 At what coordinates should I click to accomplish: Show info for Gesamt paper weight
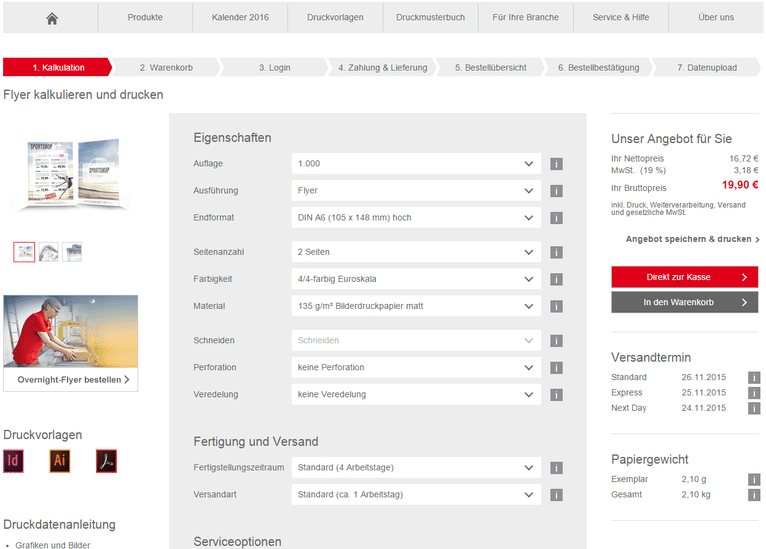754,495
